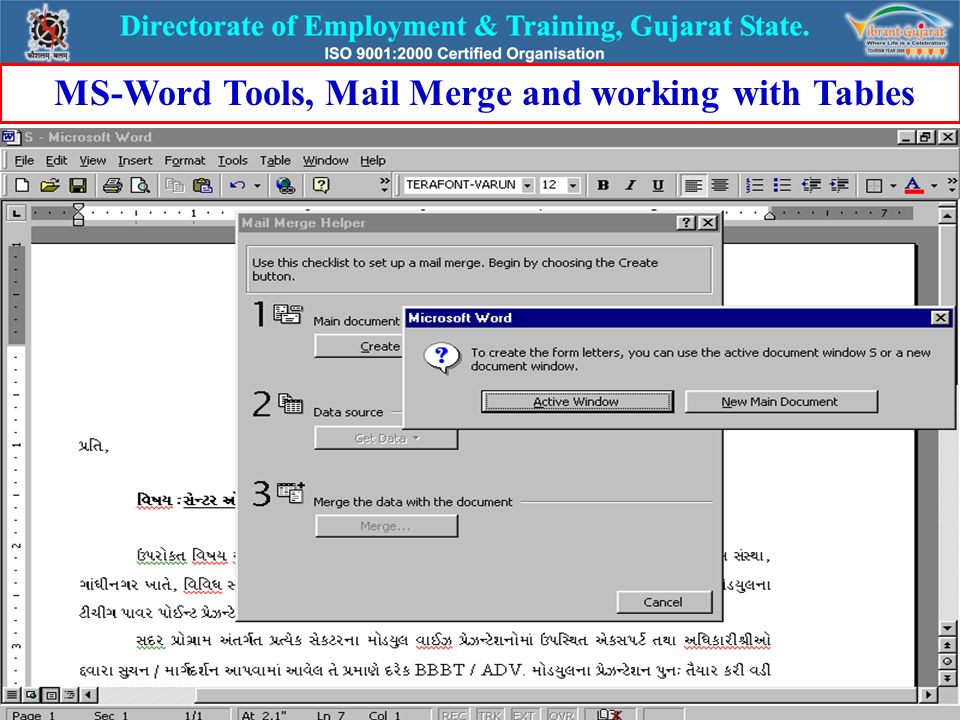960x720 pixels.
Task: Turn on numbered list
Action: (x=755, y=185)
